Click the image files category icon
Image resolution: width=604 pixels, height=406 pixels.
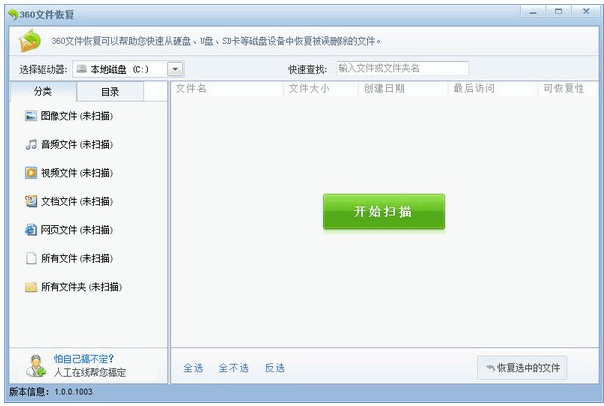(31, 116)
